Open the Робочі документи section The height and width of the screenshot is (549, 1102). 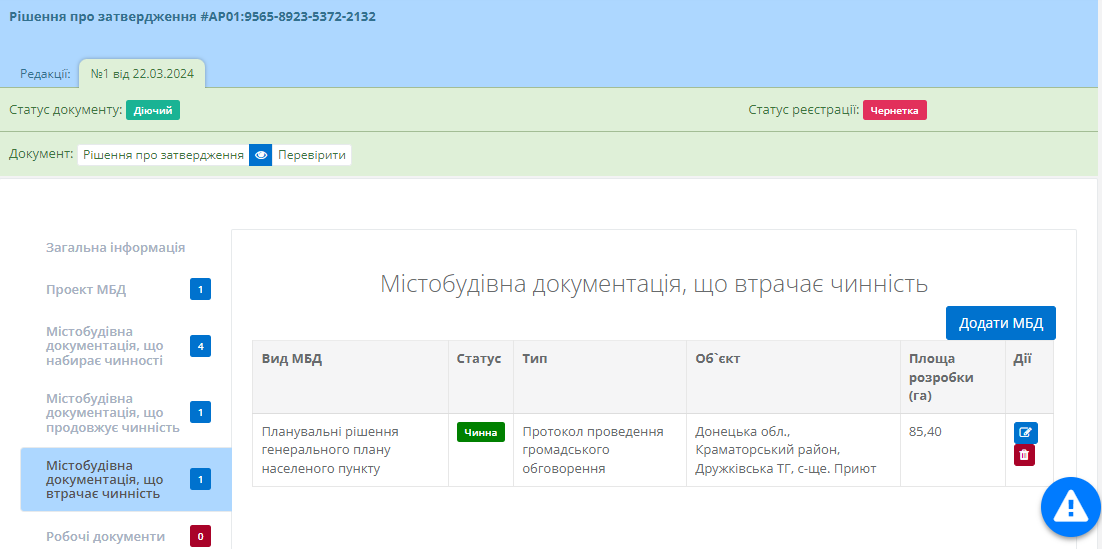click(x=105, y=536)
